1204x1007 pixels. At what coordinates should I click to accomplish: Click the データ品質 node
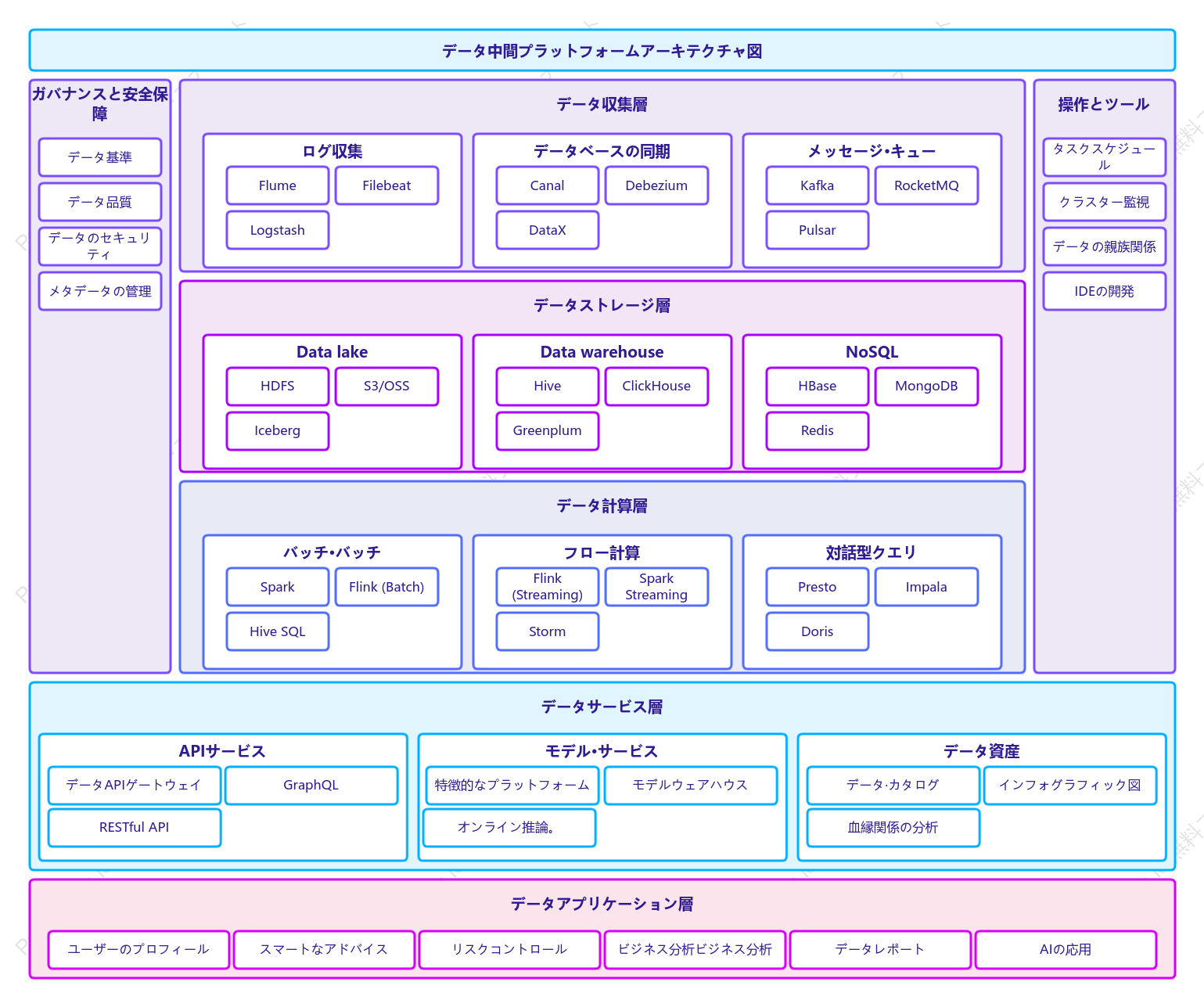(100, 202)
